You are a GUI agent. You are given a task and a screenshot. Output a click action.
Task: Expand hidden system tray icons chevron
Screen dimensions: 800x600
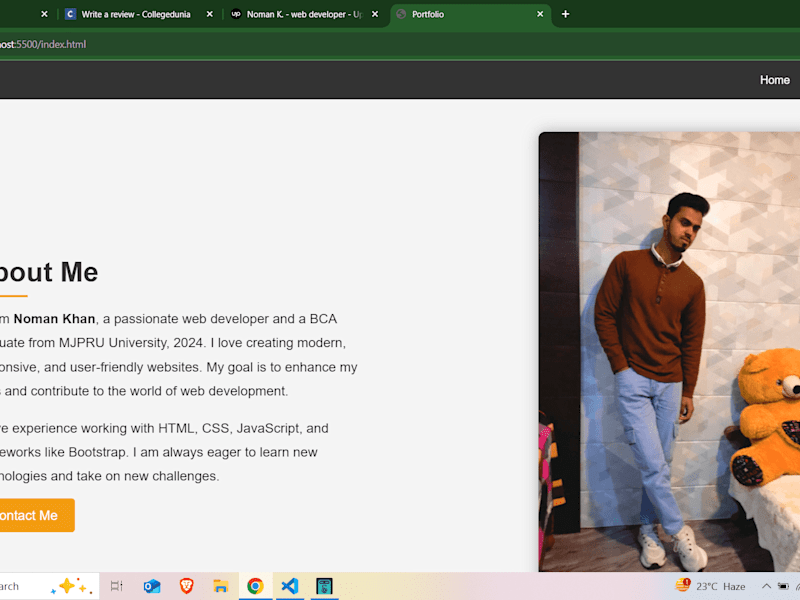coord(766,586)
